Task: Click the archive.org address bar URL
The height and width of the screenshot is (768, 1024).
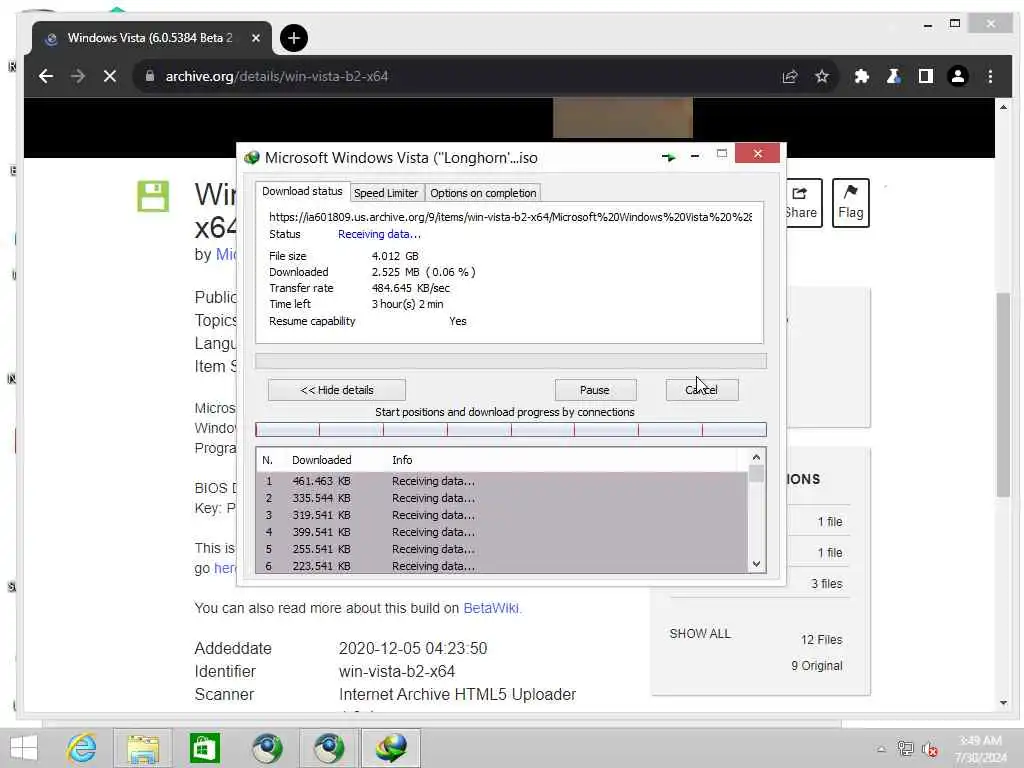Action: point(277,76)
